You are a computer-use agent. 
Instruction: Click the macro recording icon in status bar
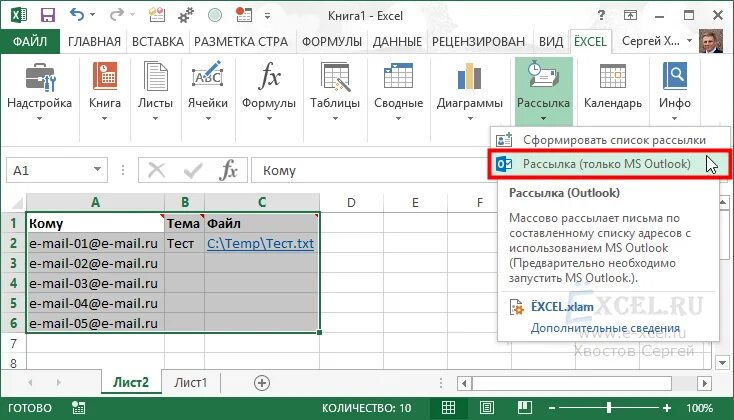point(79,408)
